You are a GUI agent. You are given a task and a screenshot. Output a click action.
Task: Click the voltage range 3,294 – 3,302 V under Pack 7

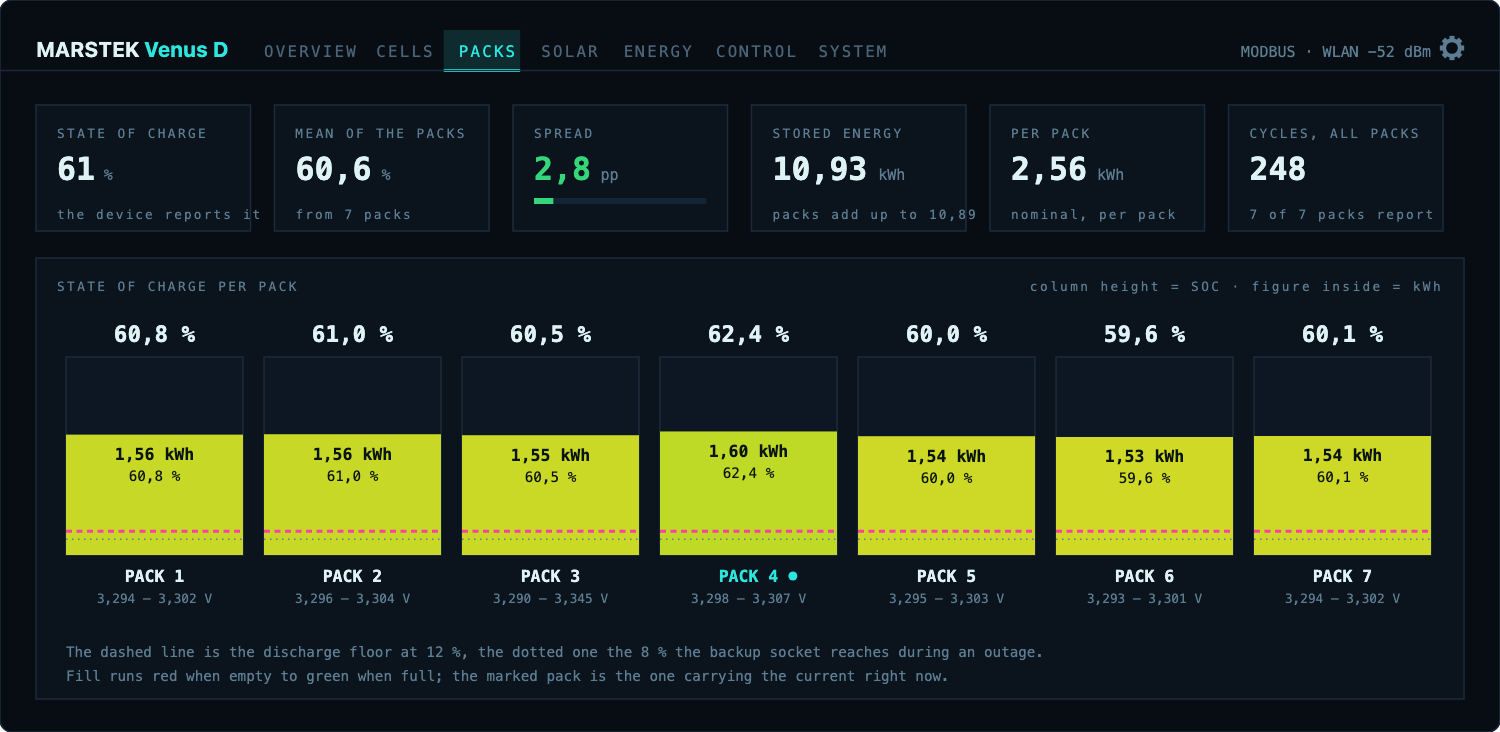click(1342, 599)
